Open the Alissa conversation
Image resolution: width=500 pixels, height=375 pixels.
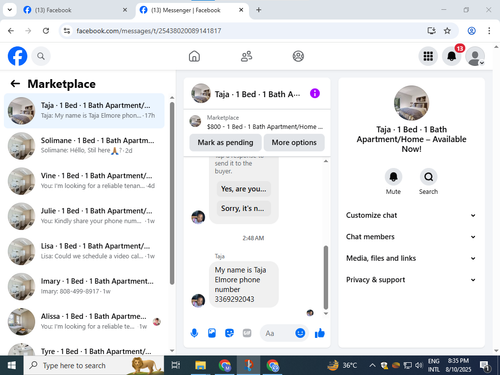84,322
